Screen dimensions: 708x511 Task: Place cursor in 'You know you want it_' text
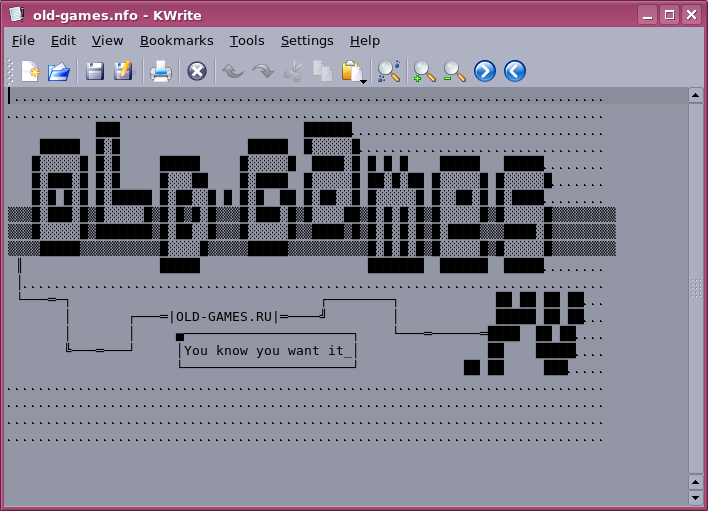click(267, 351)
